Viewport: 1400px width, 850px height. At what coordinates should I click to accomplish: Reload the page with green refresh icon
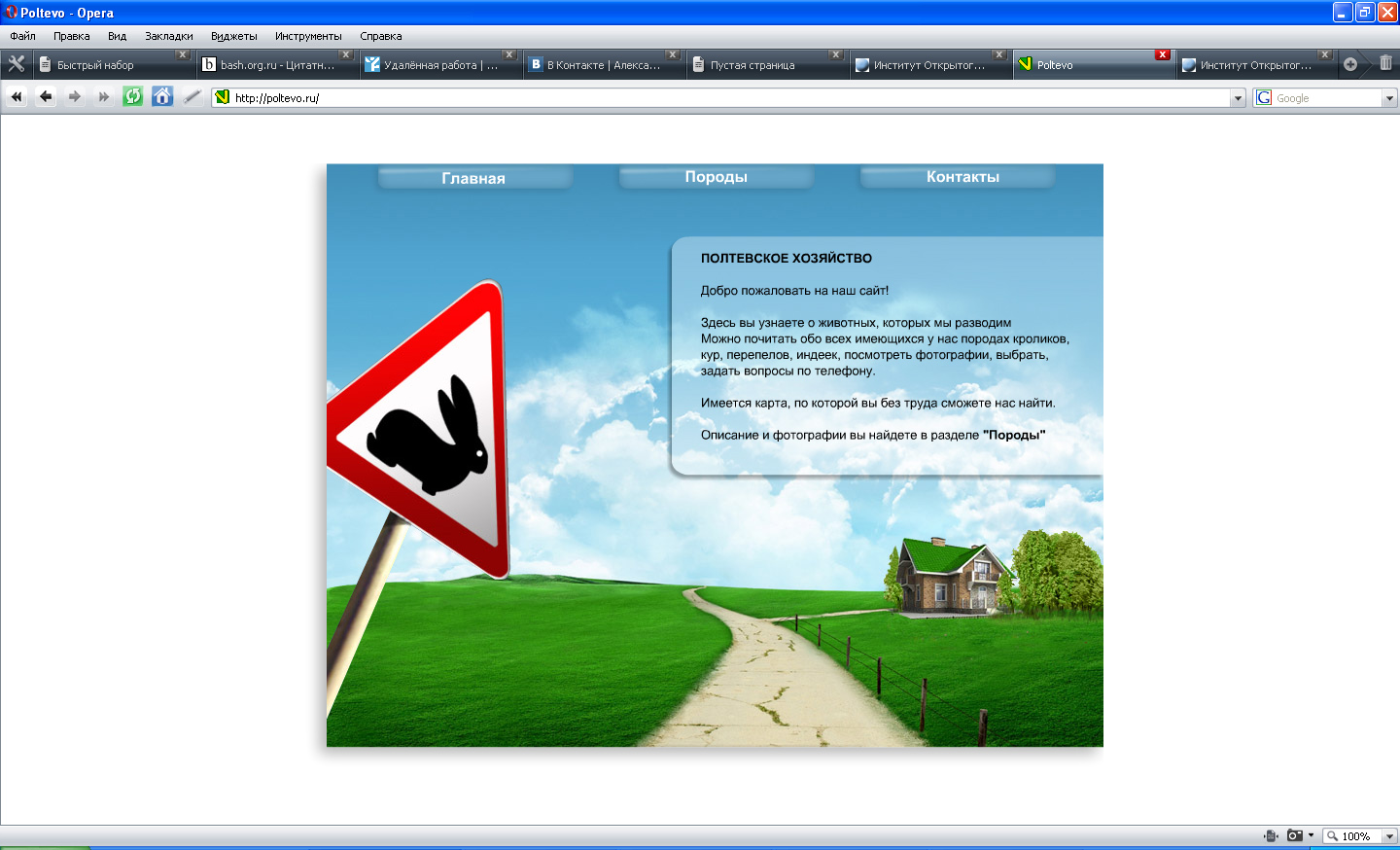pos(133,96)
